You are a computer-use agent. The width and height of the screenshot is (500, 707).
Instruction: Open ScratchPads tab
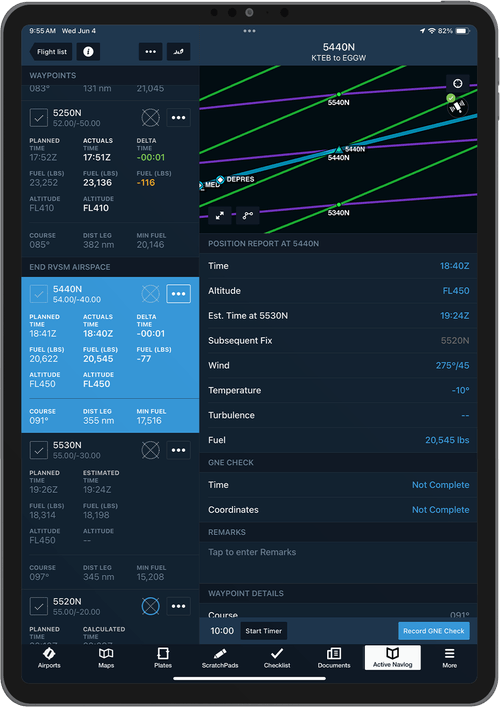[x=220, y=658]
